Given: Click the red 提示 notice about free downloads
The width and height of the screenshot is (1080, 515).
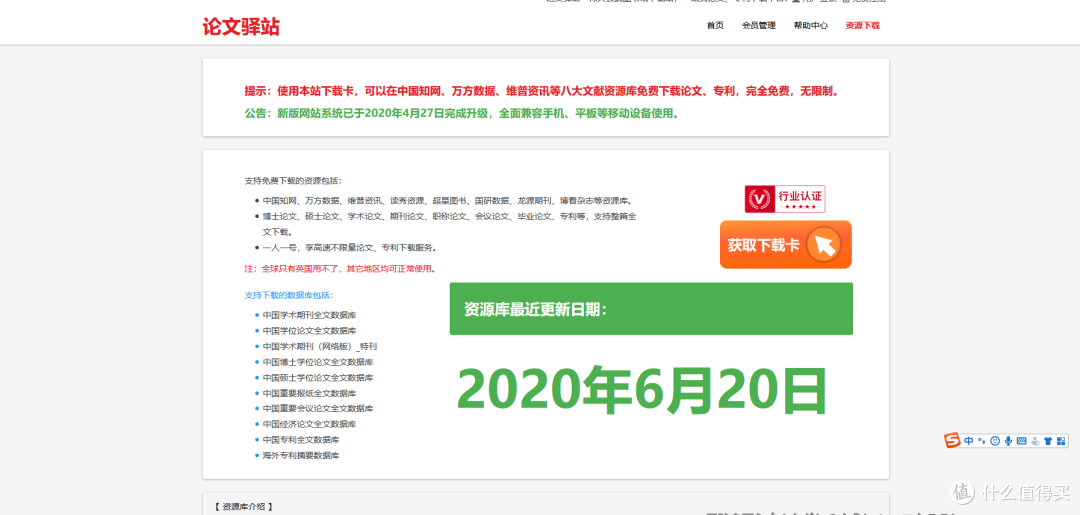Looking at the screenshot, I should pyautogui.click(x=541, y=91).
